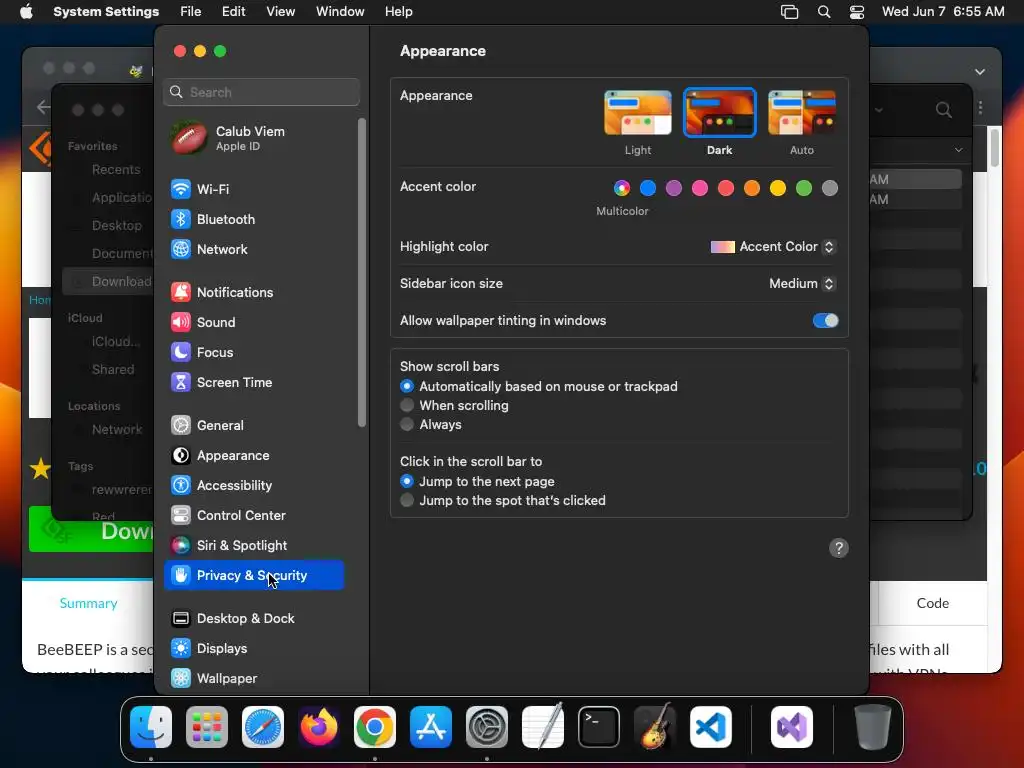Open Sidebar icon size Medium dropdown

(803, 283)
